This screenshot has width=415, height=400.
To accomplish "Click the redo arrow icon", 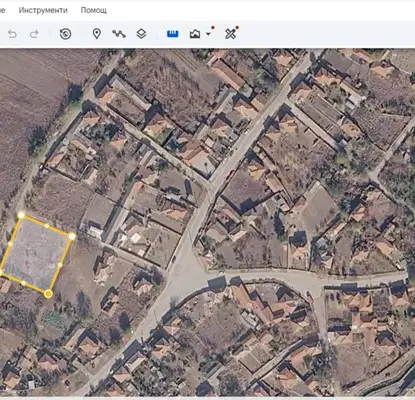I will (x=34, y=34).
